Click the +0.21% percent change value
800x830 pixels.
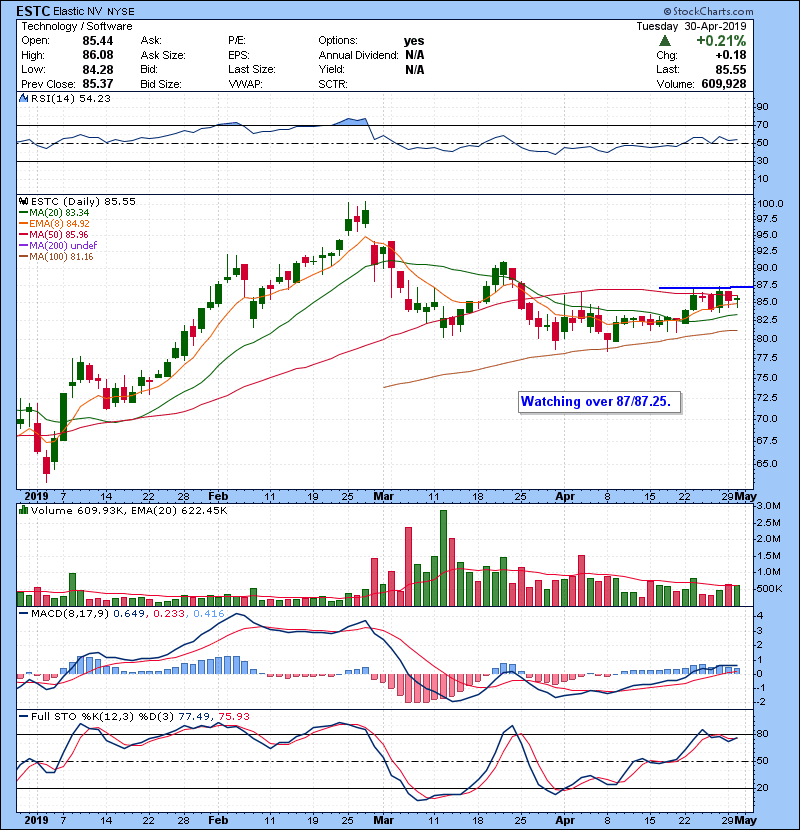point(721,41)
